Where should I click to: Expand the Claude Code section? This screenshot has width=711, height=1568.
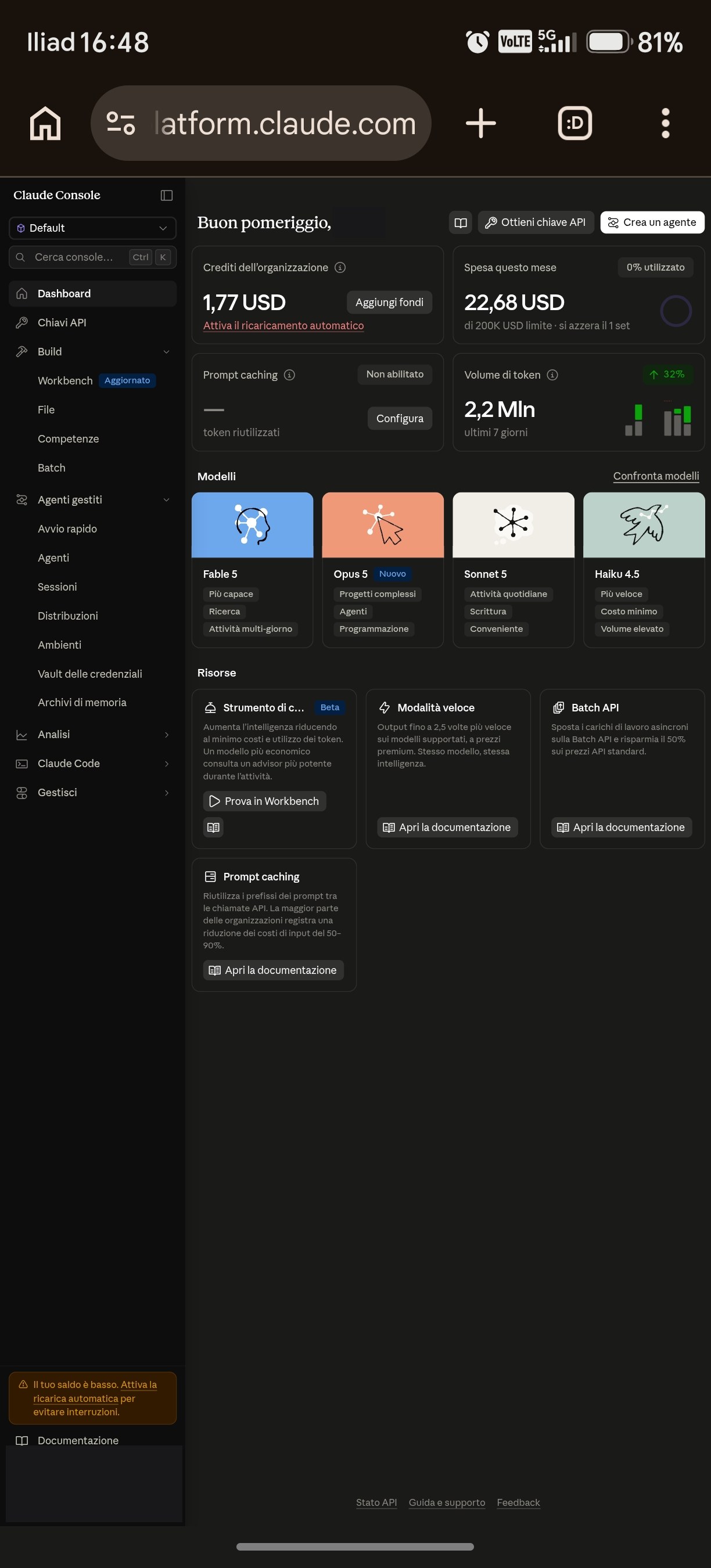pos(92,764)
